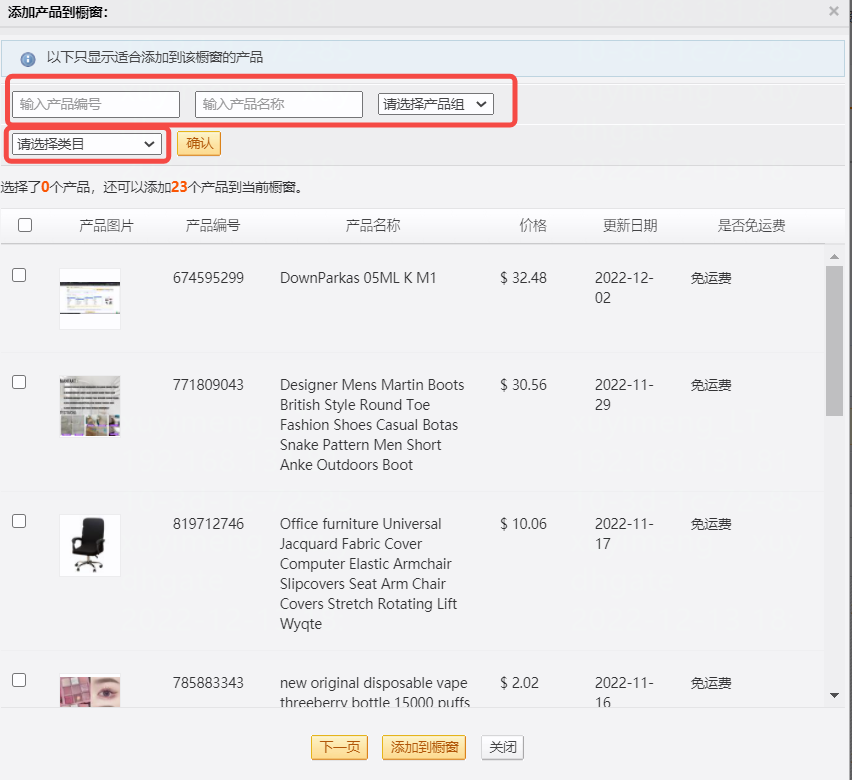Click the 产品名称 column header
The width and height of the screenshot is (852, 780).
[x=373, y=225]
